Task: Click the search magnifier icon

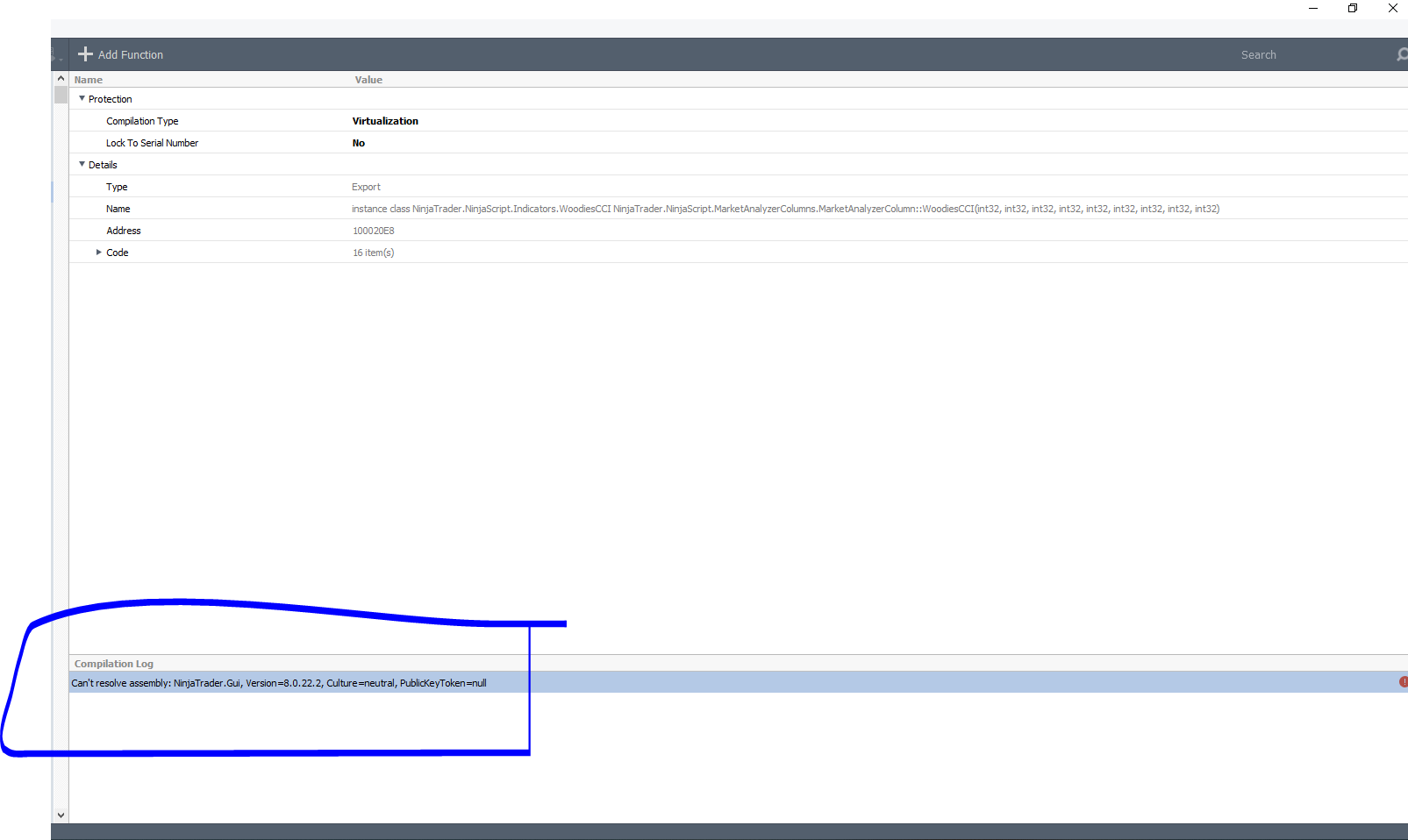Action: 1401,54
